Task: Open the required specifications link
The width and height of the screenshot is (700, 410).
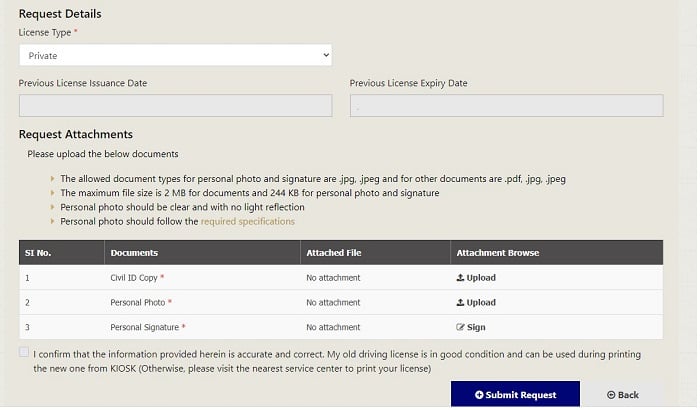Action: [248, 222]
